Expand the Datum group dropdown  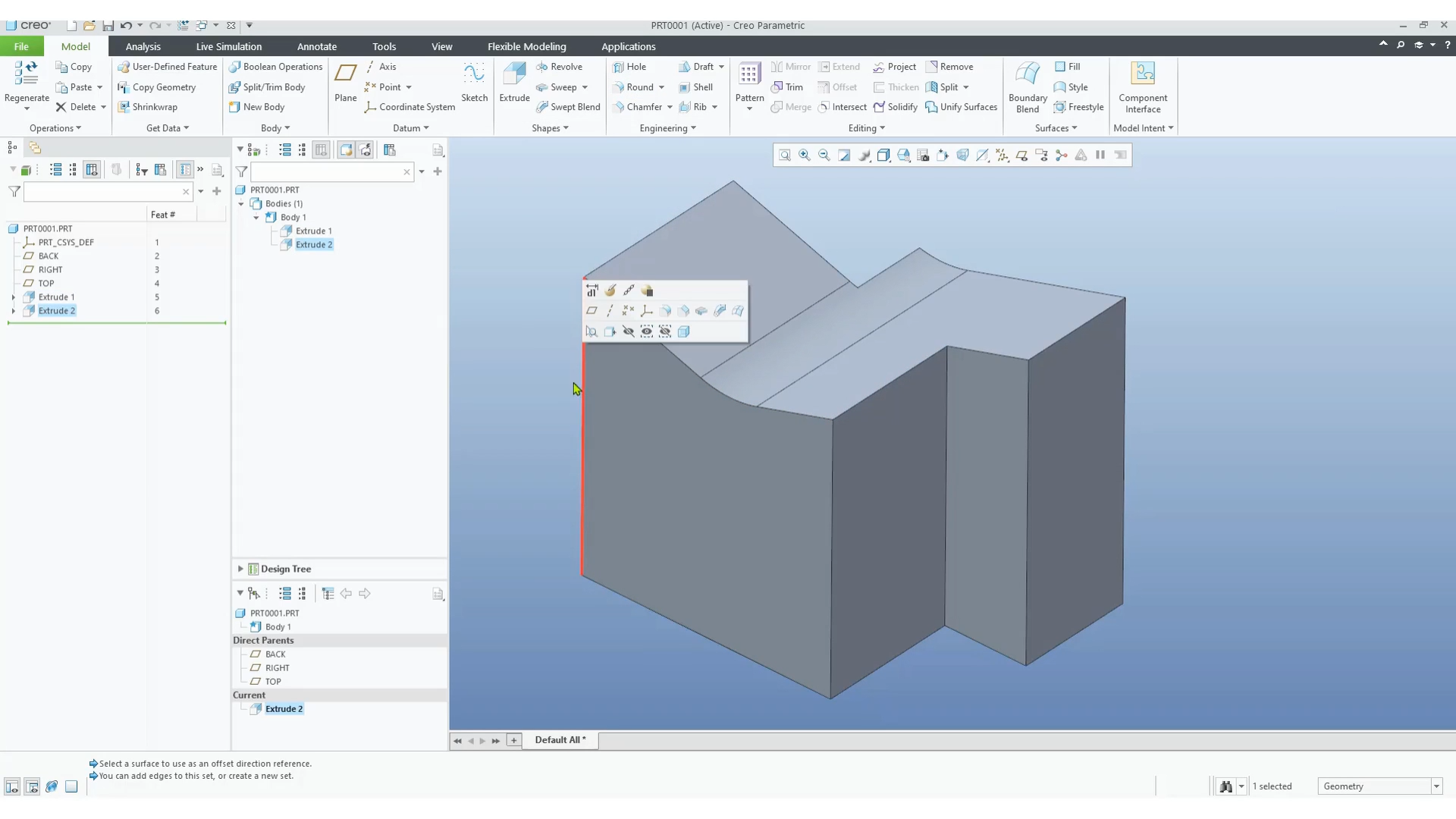(411, 128)
